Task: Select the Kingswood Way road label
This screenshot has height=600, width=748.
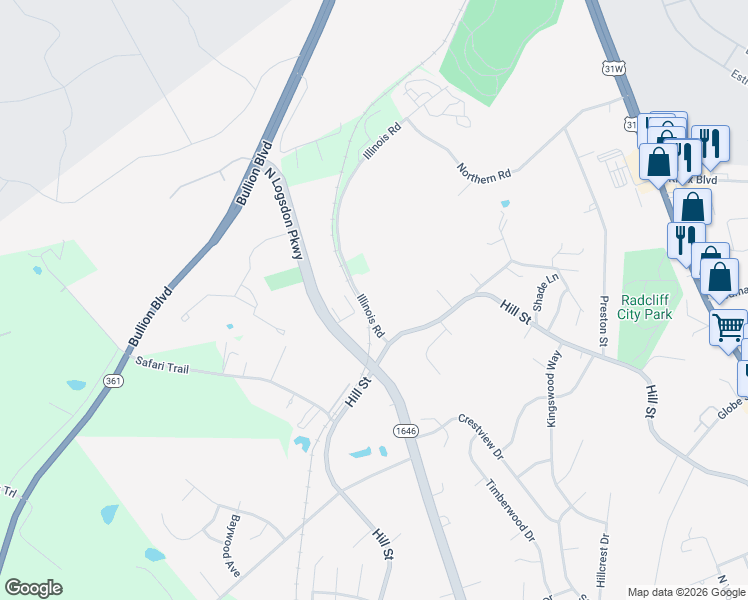Action: (553, 389)
